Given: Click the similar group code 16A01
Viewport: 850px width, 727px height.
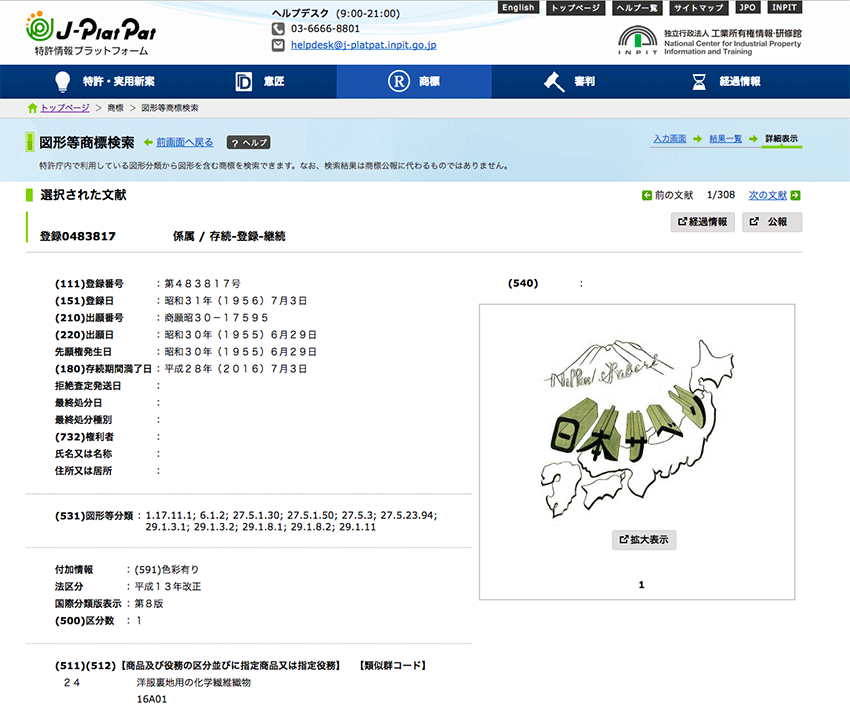Looking at the screenshot, I should click(x=152, y=699).
